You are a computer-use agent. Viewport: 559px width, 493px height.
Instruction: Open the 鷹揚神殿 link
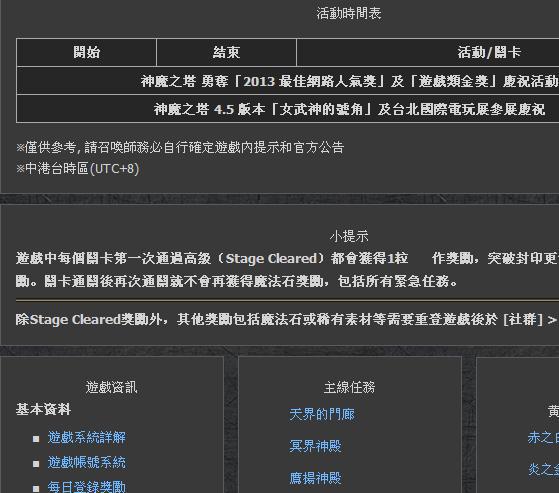click(x=315, y=478)
